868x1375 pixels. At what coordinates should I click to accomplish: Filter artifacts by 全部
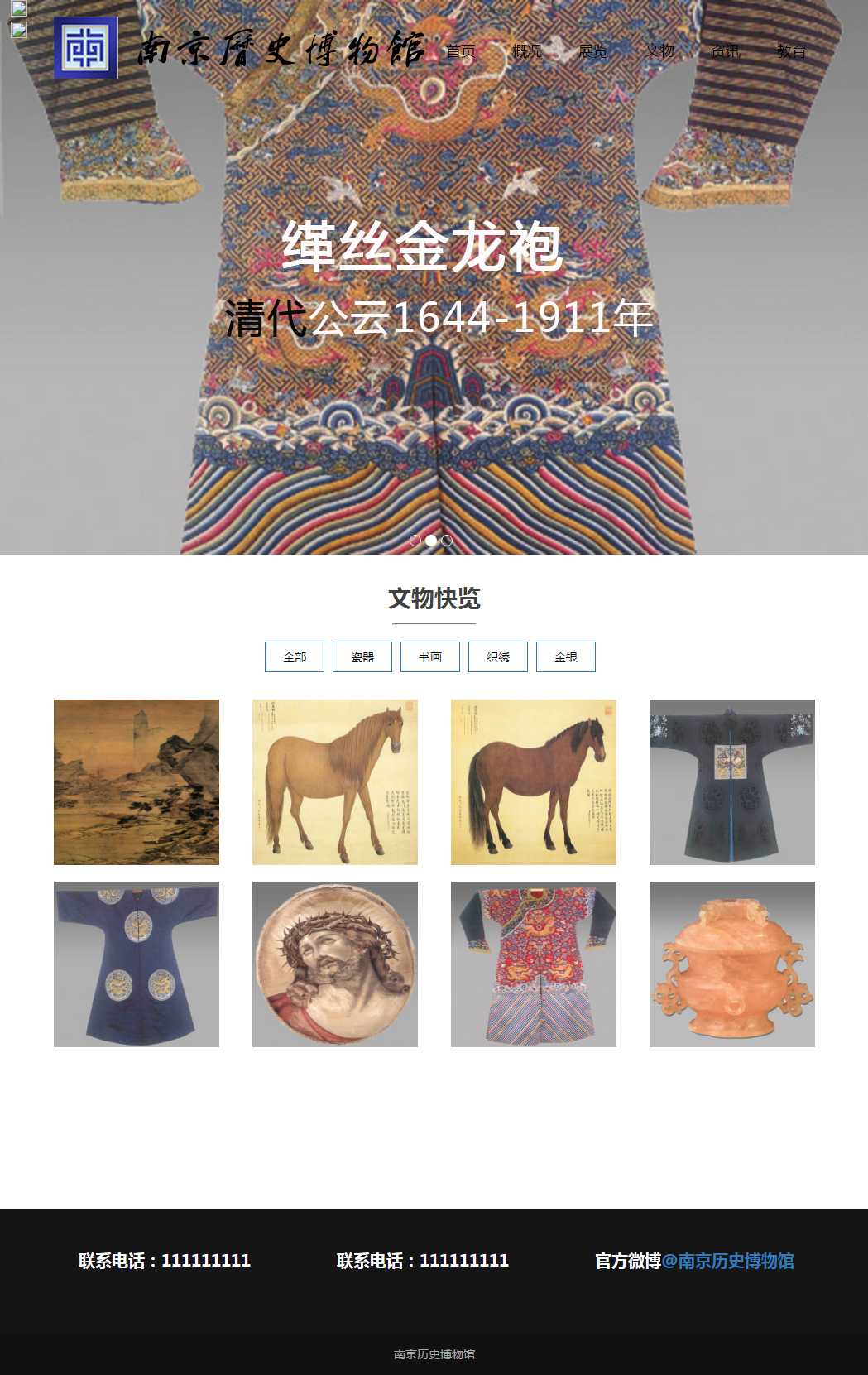pyautogui.click(x=295, y=656)
